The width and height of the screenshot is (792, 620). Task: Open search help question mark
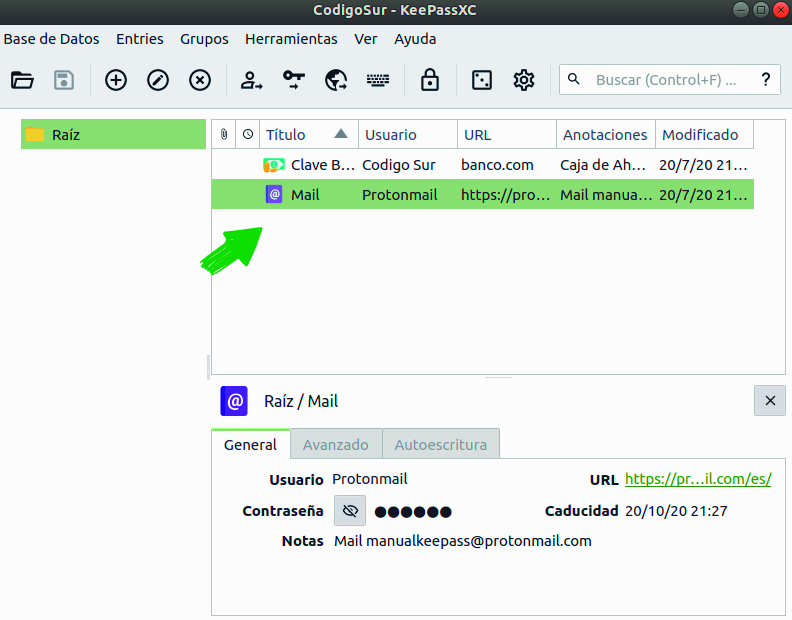(766, 79)
